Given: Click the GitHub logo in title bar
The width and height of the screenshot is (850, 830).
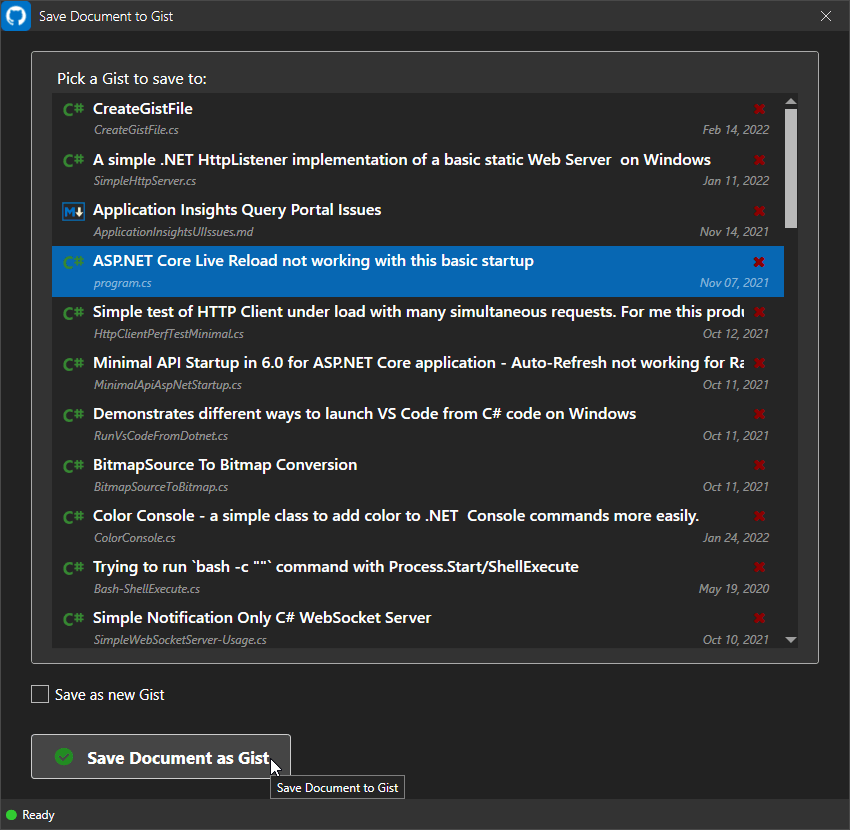Looking at the screenshot, I should (16, 16).
